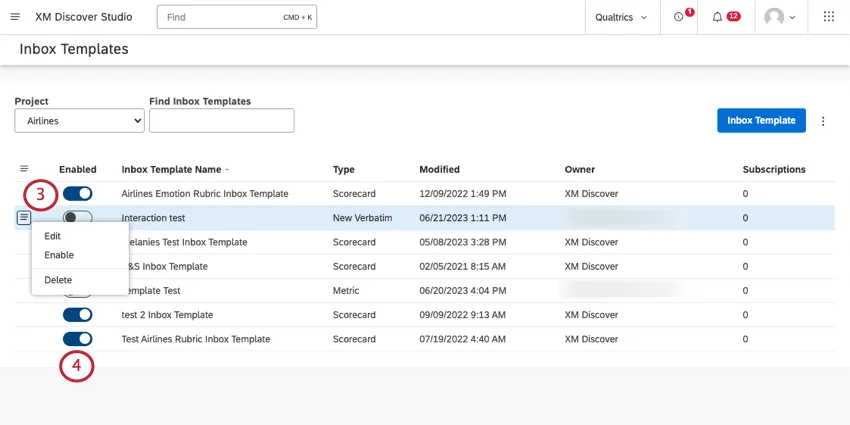Open the hamburger navigation menu
The width and height of the screenshot is (850, 425).
(15, 17)
